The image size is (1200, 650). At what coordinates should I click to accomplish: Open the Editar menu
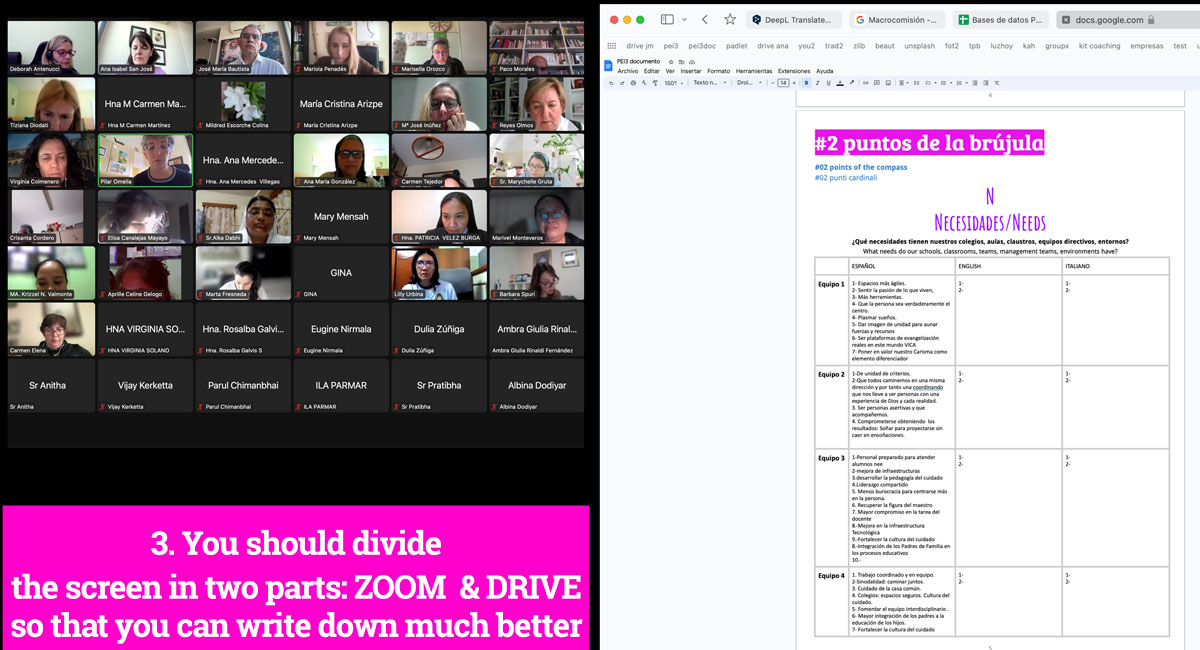point(652,71)
